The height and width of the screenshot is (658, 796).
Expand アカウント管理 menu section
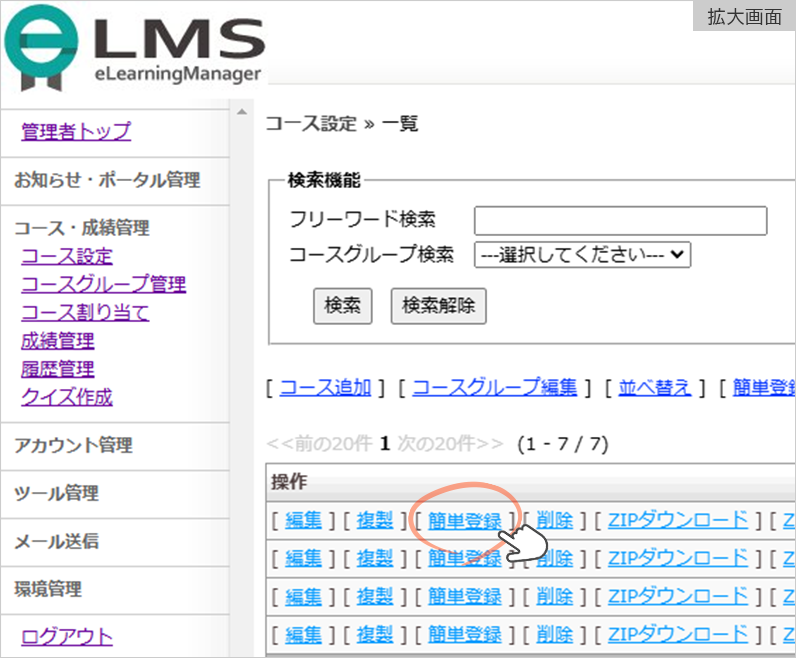click(74, 445)
